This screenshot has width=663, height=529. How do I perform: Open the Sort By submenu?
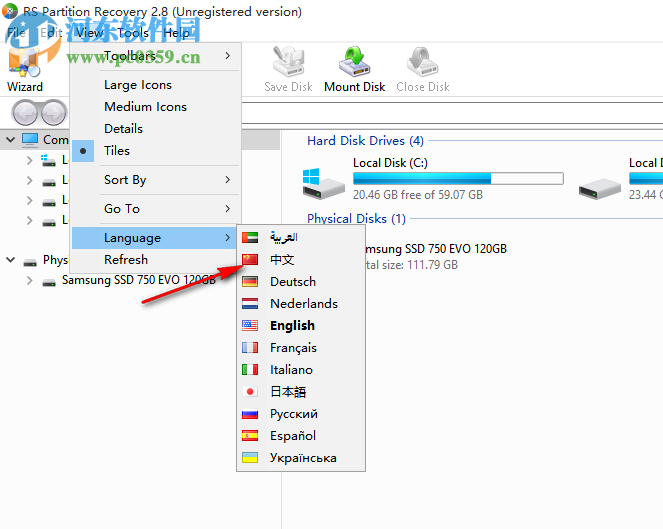156,180
